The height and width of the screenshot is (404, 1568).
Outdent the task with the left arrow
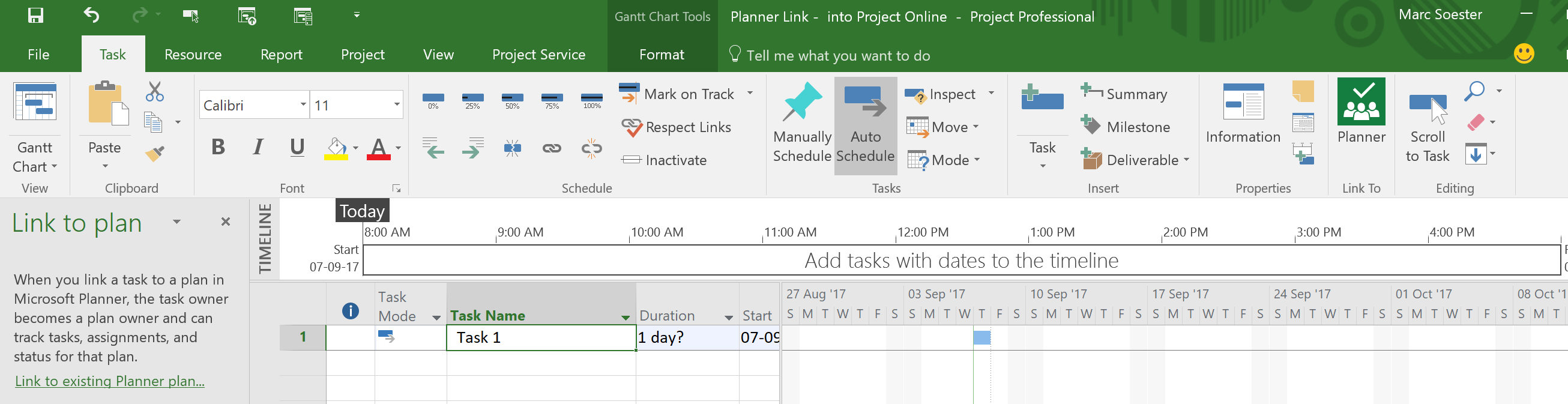click(433, 148)
